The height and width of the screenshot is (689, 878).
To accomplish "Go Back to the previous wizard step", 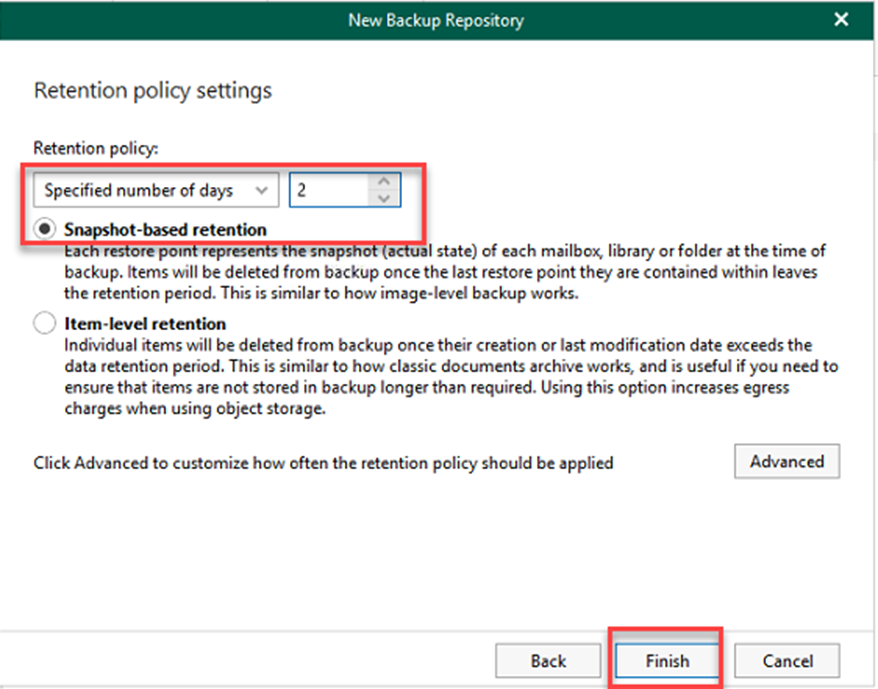I will pos(548,661).
